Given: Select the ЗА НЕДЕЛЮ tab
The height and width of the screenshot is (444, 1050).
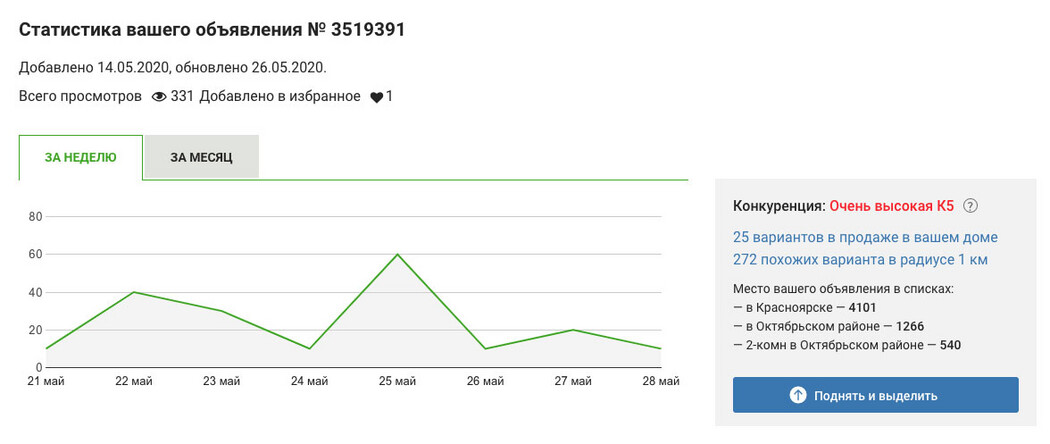Looking at the screenshot, I should (x=81, y=157).
